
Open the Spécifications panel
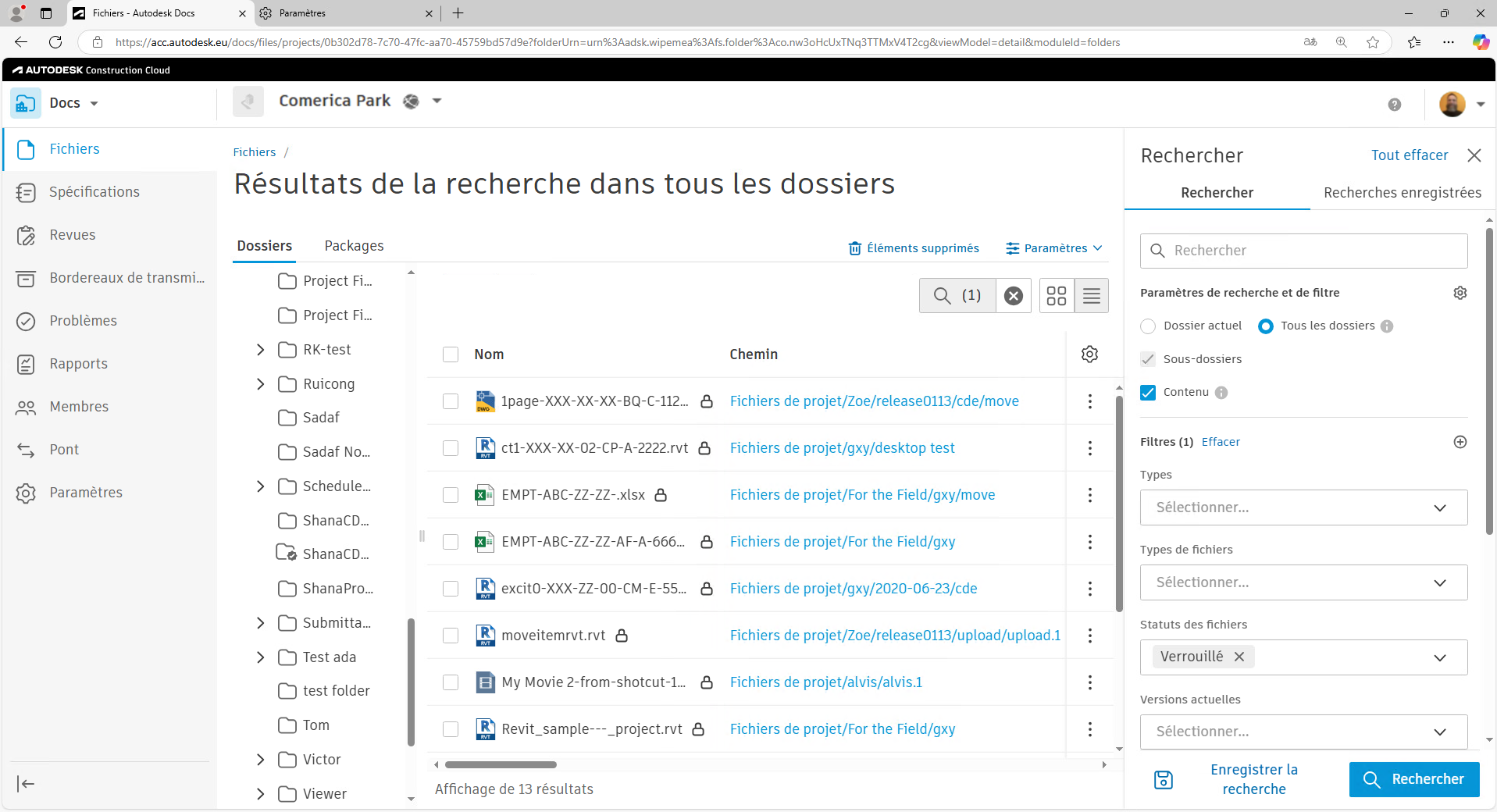(x=94, y=191)
